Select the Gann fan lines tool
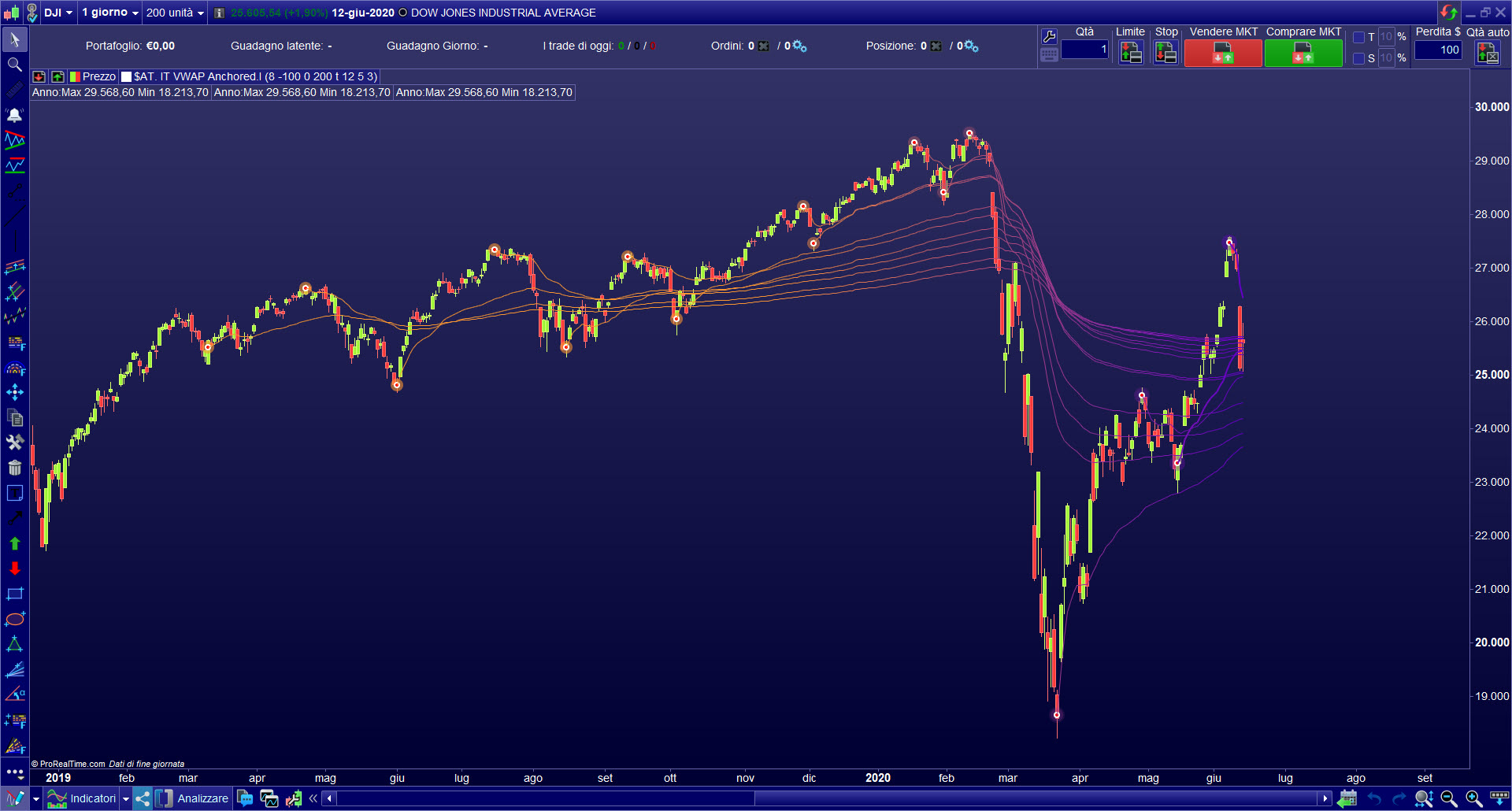 [x=15, y=669]
